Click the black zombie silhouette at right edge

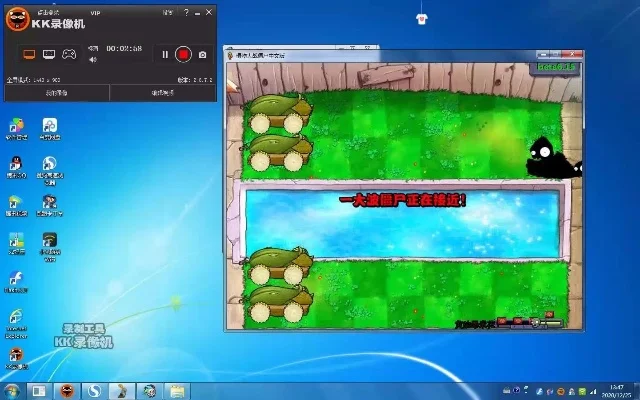click(553, 159)
